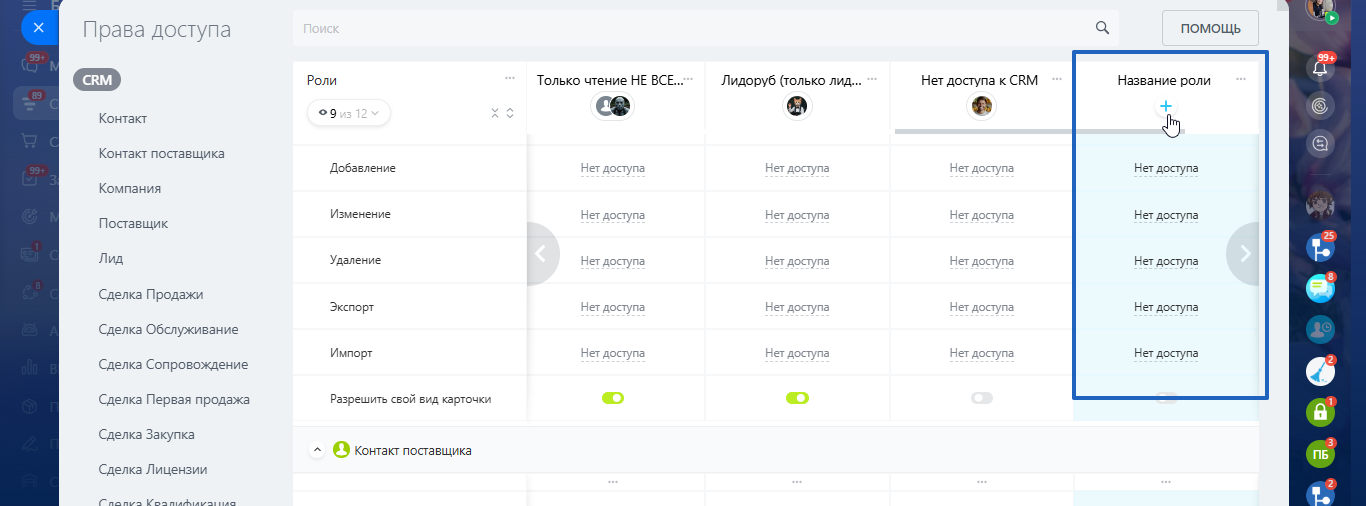Viewport: 1366px width, 506px height.
Task: Collapse all sections icon in Роли header
Action: click(x=494, y=113)
